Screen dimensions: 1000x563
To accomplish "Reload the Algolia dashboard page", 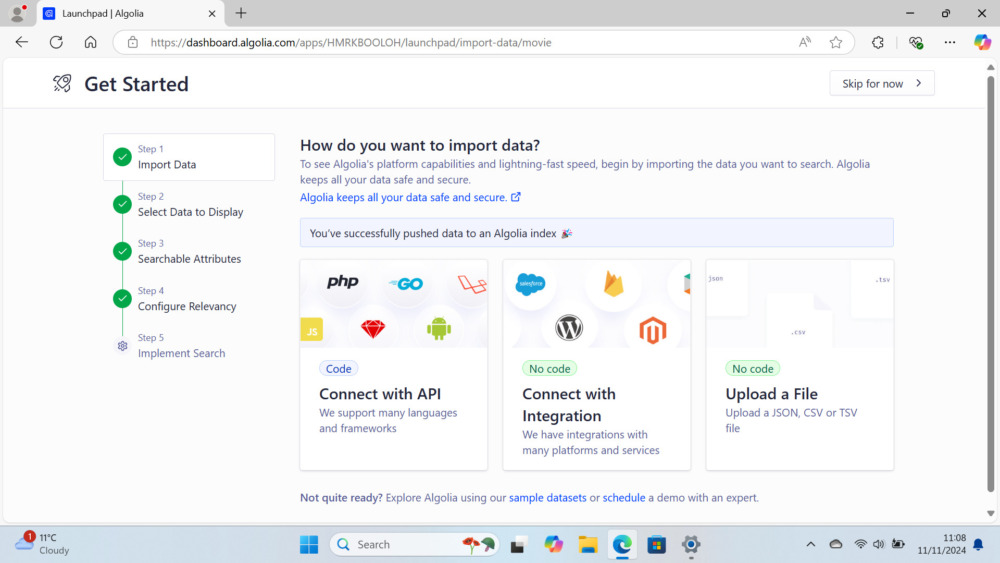I will [56, 42].
